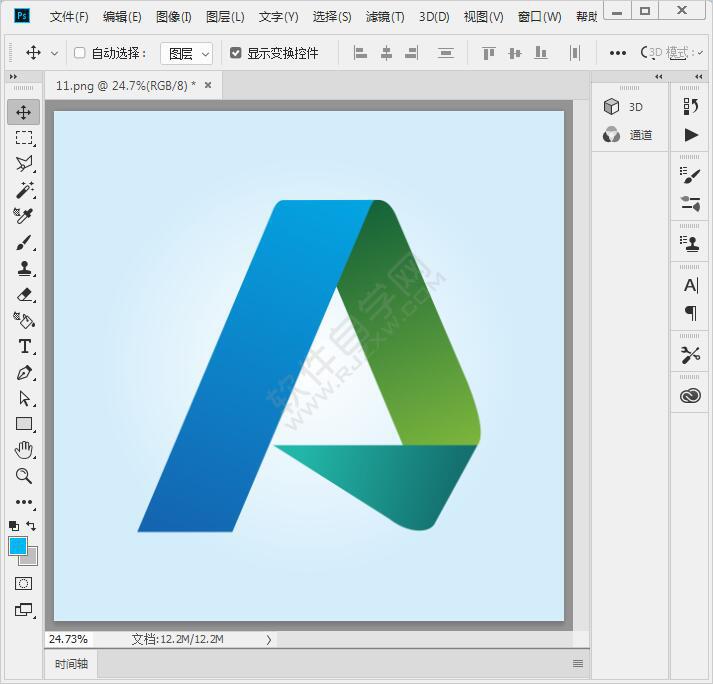Open the 文件(F) menu

point(69,17)
